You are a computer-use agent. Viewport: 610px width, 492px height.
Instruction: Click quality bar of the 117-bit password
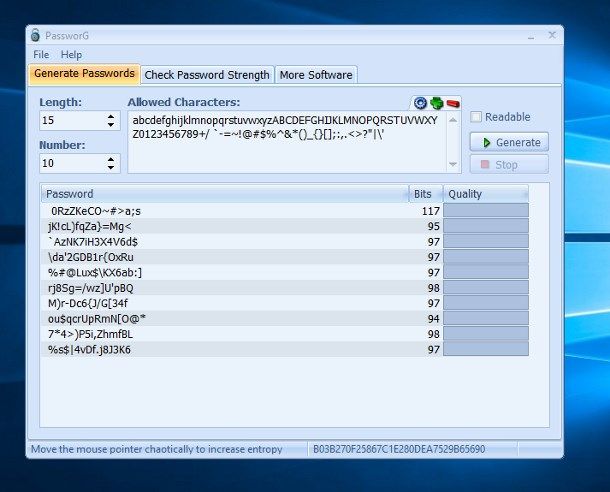click(486, 210)
